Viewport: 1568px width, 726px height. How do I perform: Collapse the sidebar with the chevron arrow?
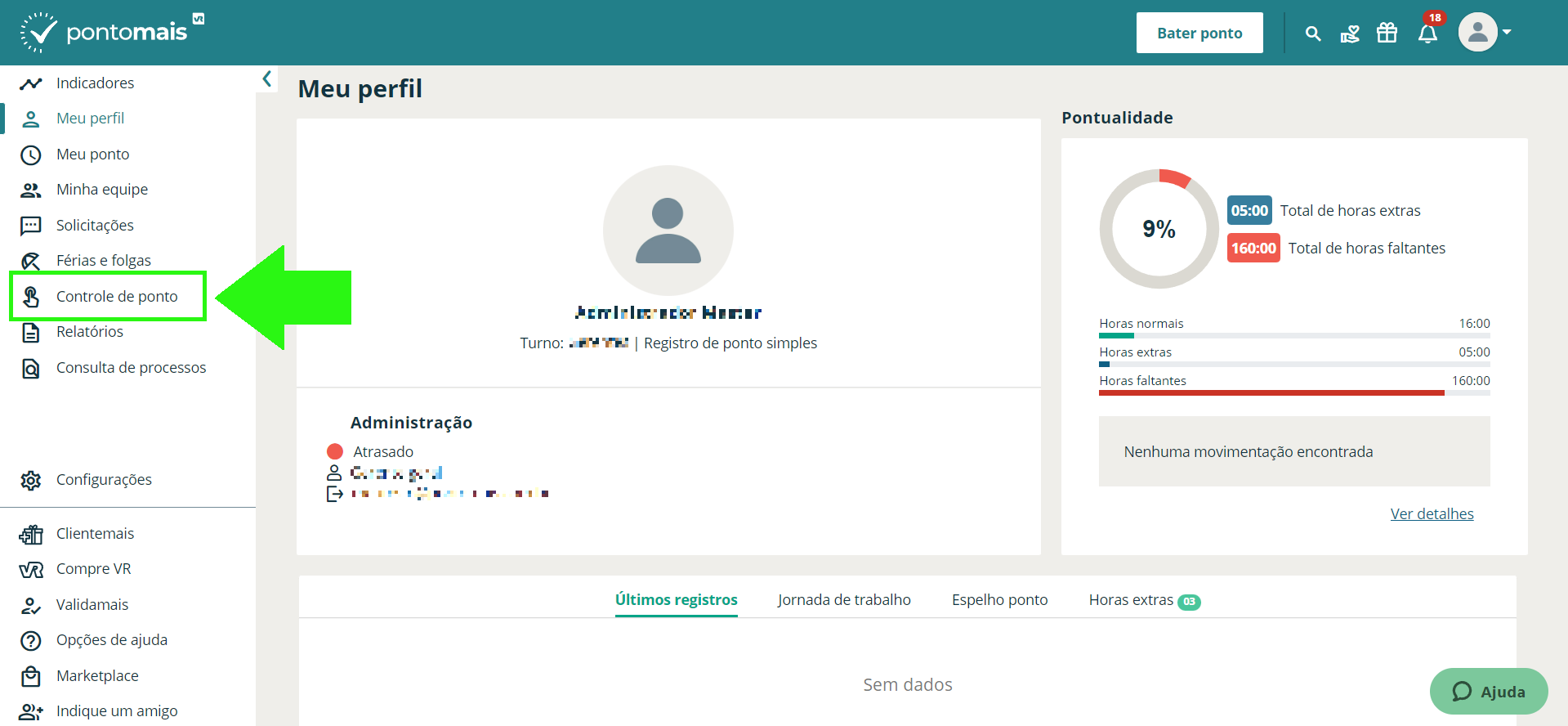266,78
